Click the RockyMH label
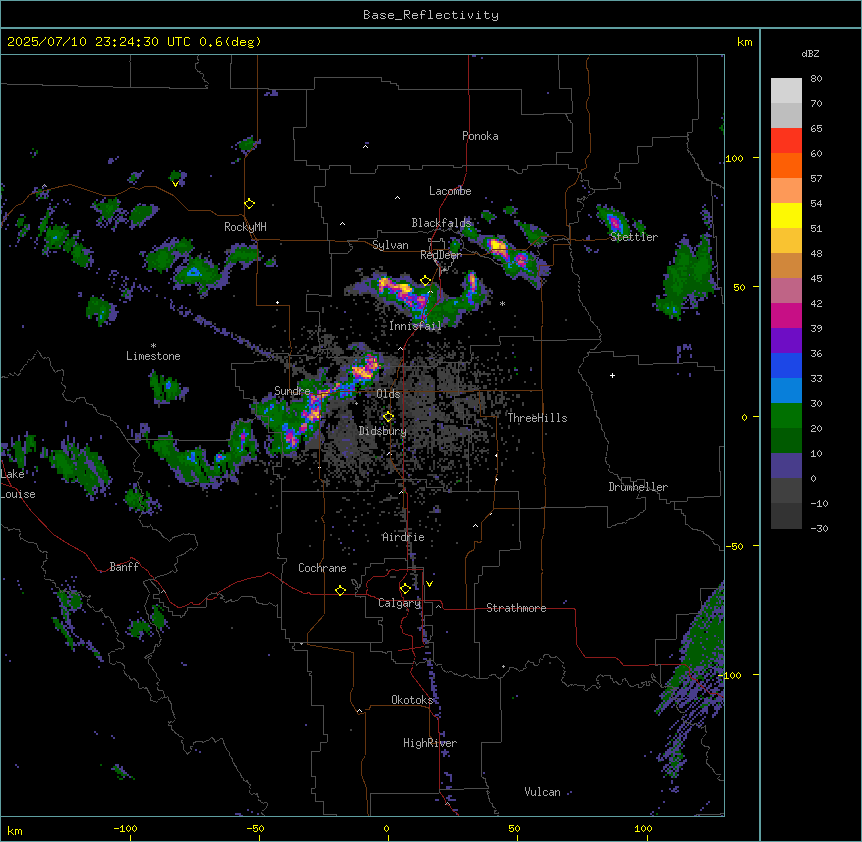This screenshot has height=842, width=862. [245, 227]
